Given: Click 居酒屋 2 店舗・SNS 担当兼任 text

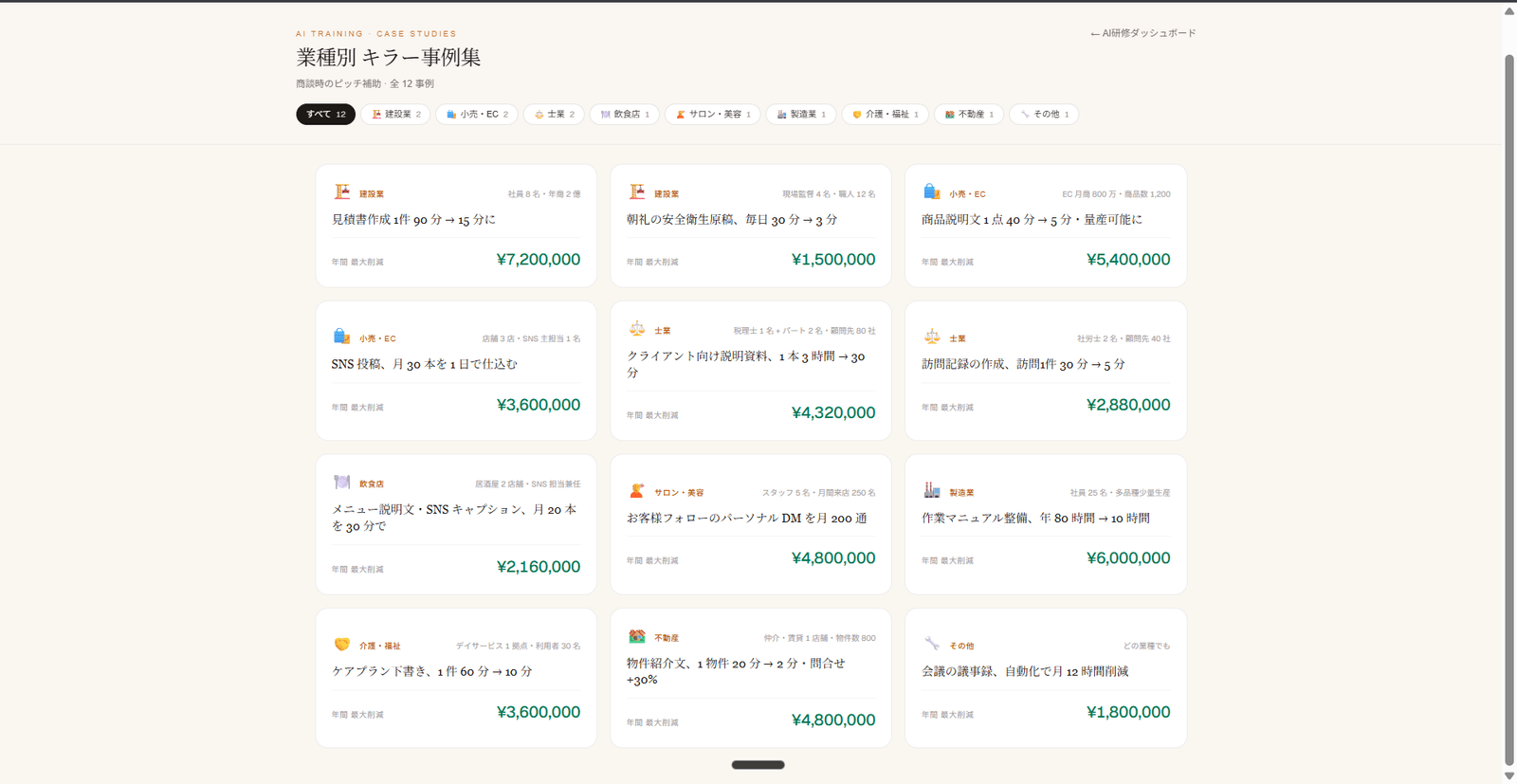Looking at the screenshot, I should (528, 484).
